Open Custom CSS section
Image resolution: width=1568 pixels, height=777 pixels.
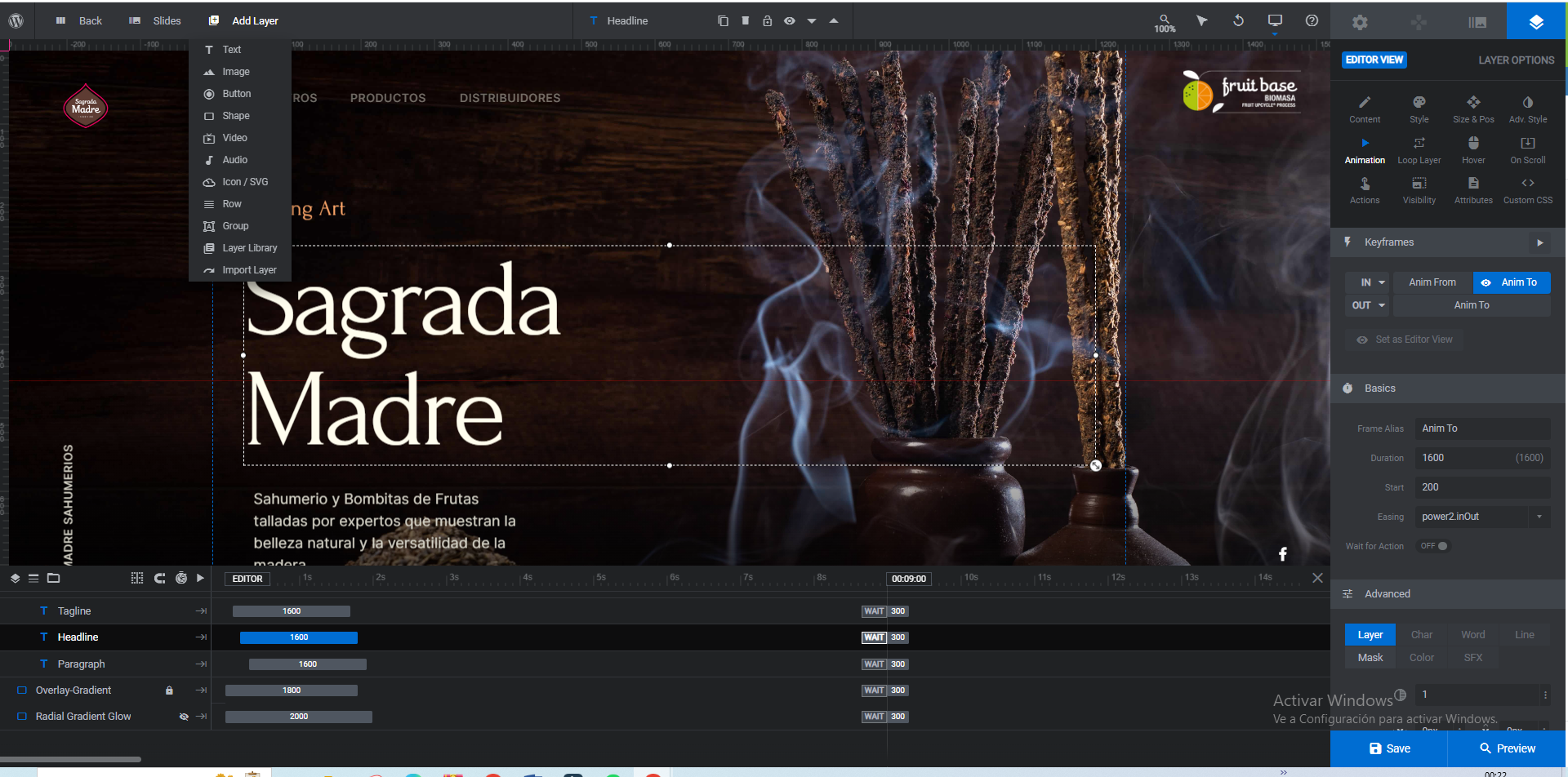(1528, 190)
